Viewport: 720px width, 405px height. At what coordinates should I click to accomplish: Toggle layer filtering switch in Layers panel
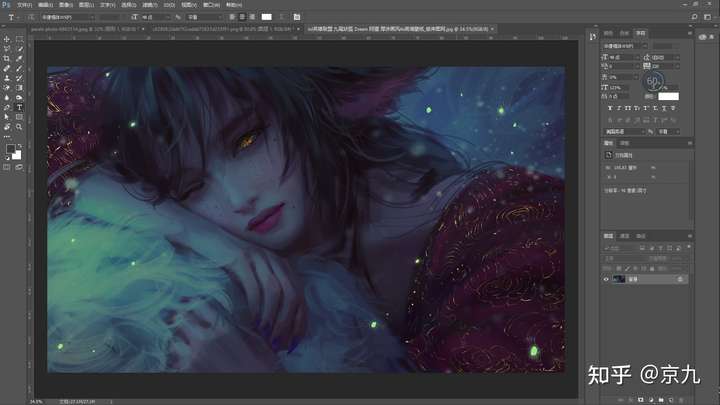688,248
